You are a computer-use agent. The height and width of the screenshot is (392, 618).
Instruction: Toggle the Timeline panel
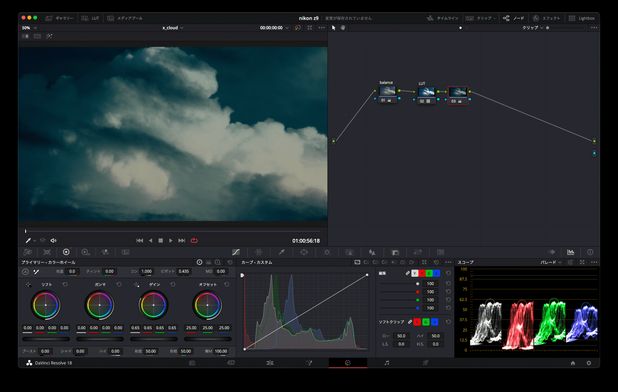pyautogui.click(x=443, y=18)
